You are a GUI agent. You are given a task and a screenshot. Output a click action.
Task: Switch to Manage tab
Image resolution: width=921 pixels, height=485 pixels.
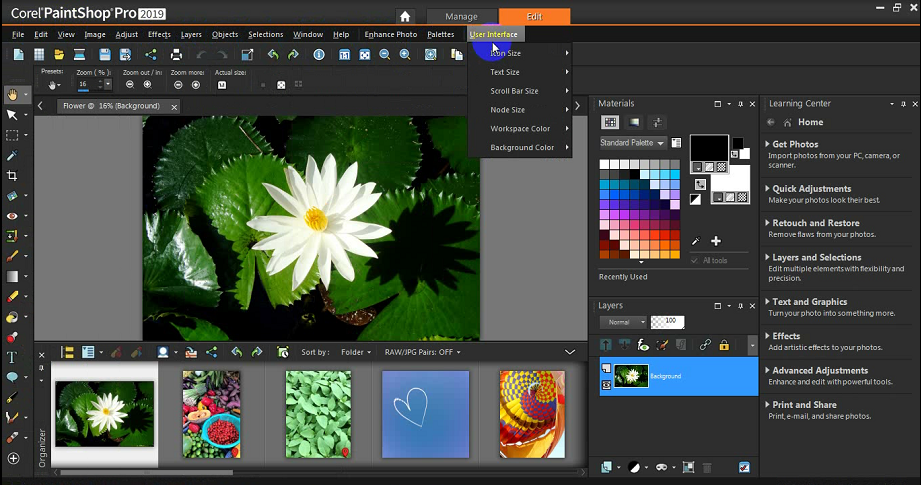(462, 16)
